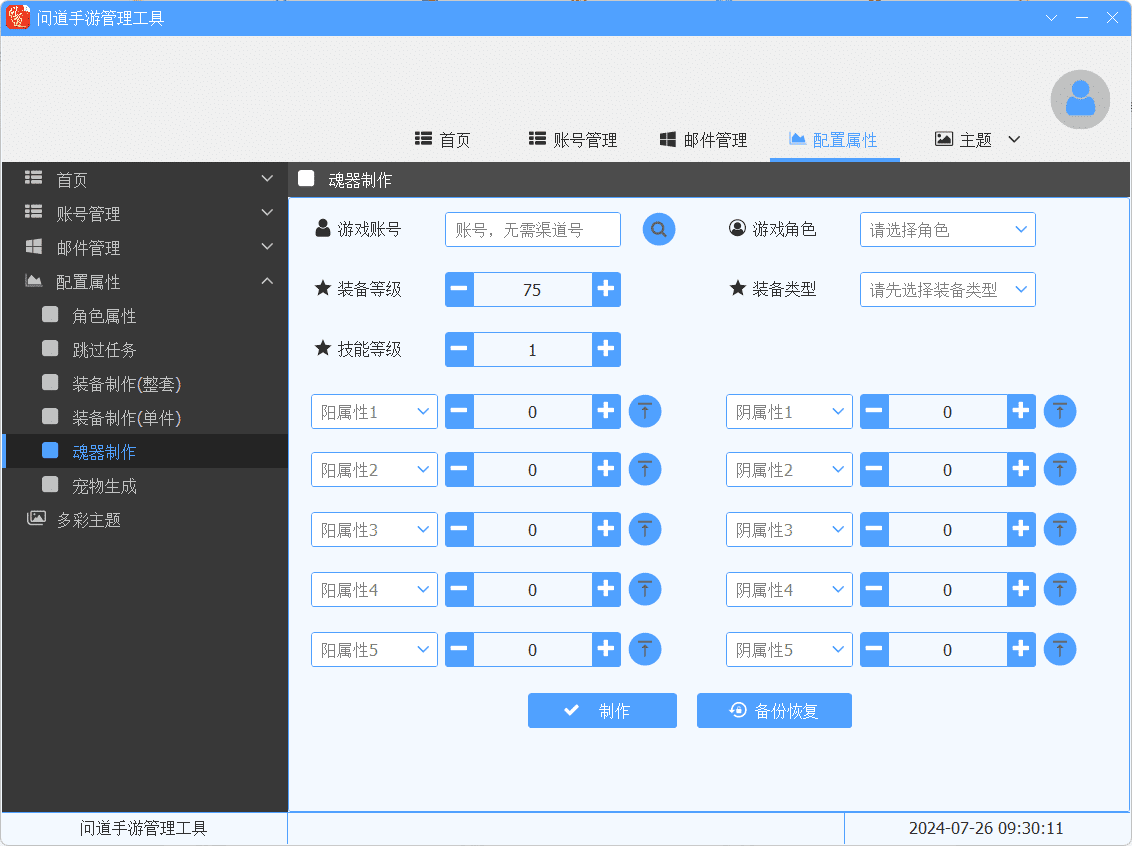Click max-value arrow icon for 阴属性3
Image resolution: width=1132 pixels, height=846 pixels.
point(1060,529)
